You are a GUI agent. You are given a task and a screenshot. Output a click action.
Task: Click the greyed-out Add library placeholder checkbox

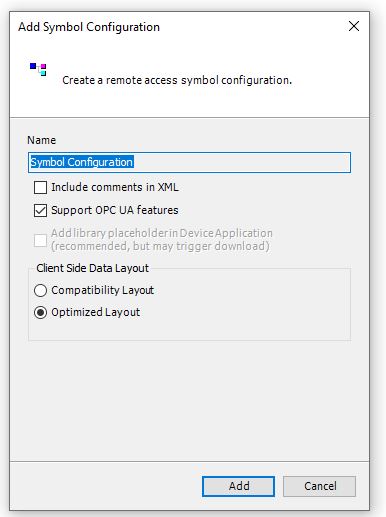[40, 240]
